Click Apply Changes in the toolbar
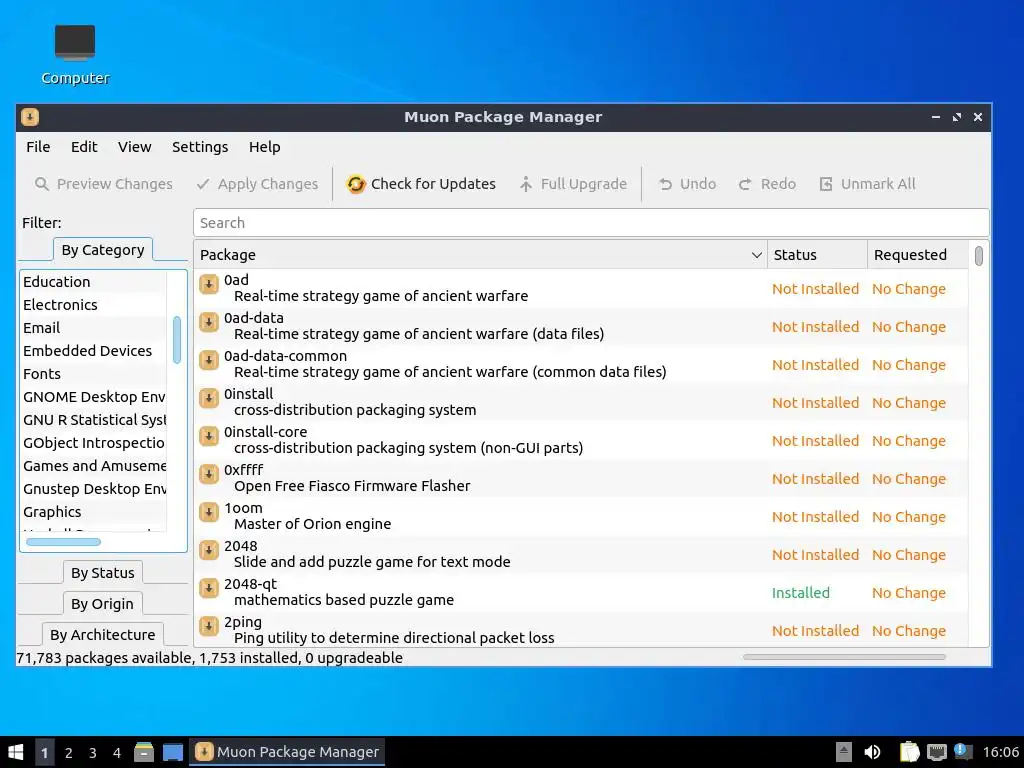 (x=257, y=184)
